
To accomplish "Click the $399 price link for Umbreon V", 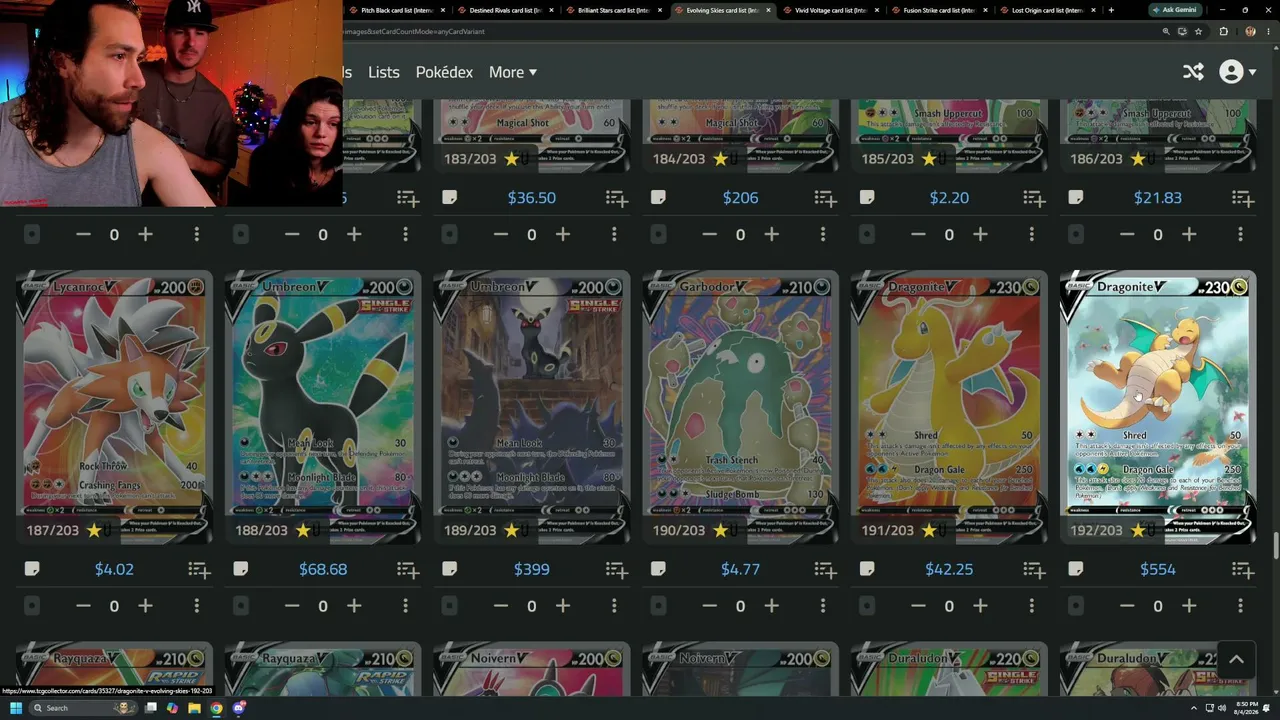I will pyautogui.click(x=532, y=569).
